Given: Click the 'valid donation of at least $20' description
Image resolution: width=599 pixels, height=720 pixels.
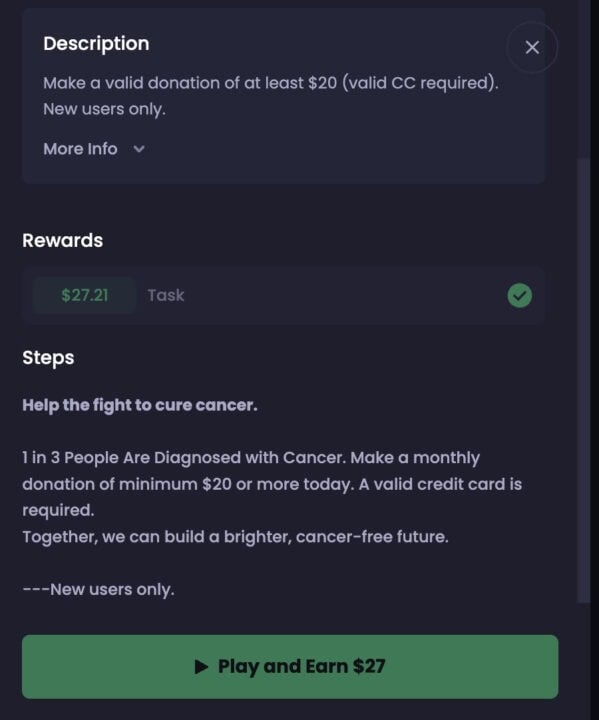Looking at the screenshot, I should tap(271, 83).
